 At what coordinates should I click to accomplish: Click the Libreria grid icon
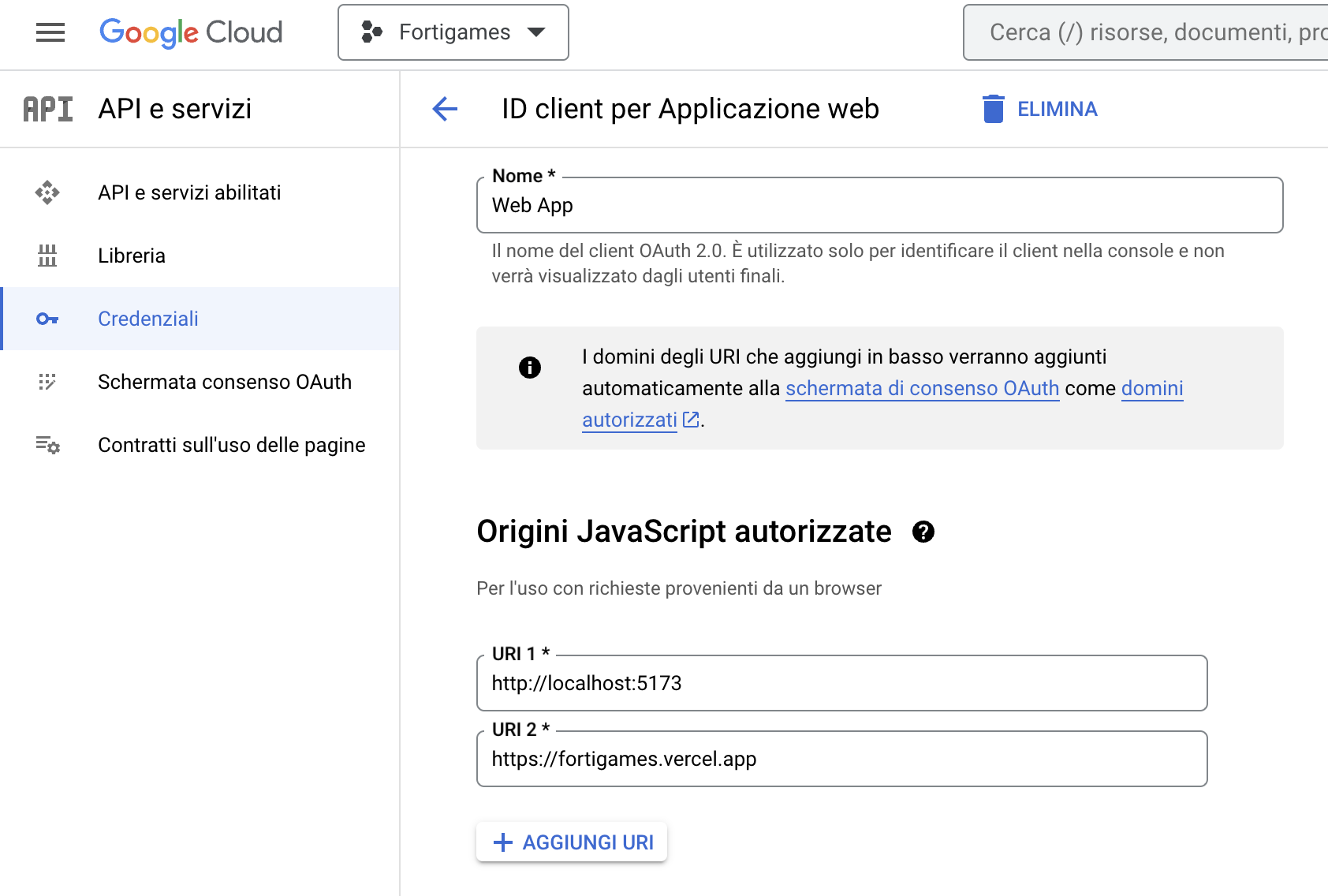pyautogui.click(x=47, y=256)
